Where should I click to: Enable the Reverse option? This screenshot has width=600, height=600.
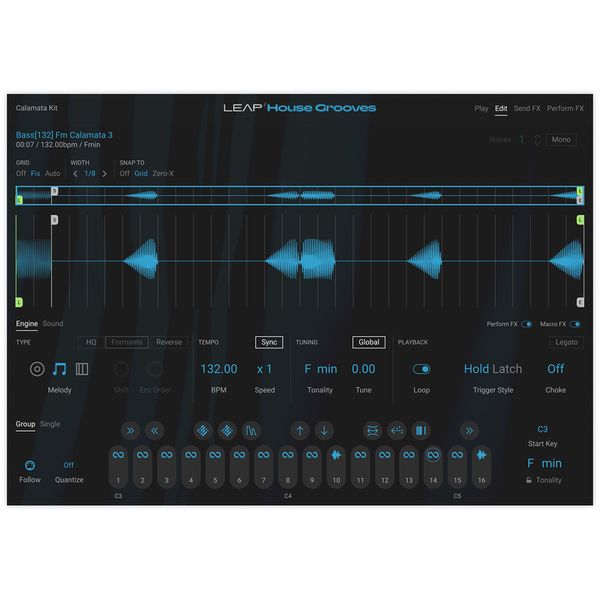[169, 342]
